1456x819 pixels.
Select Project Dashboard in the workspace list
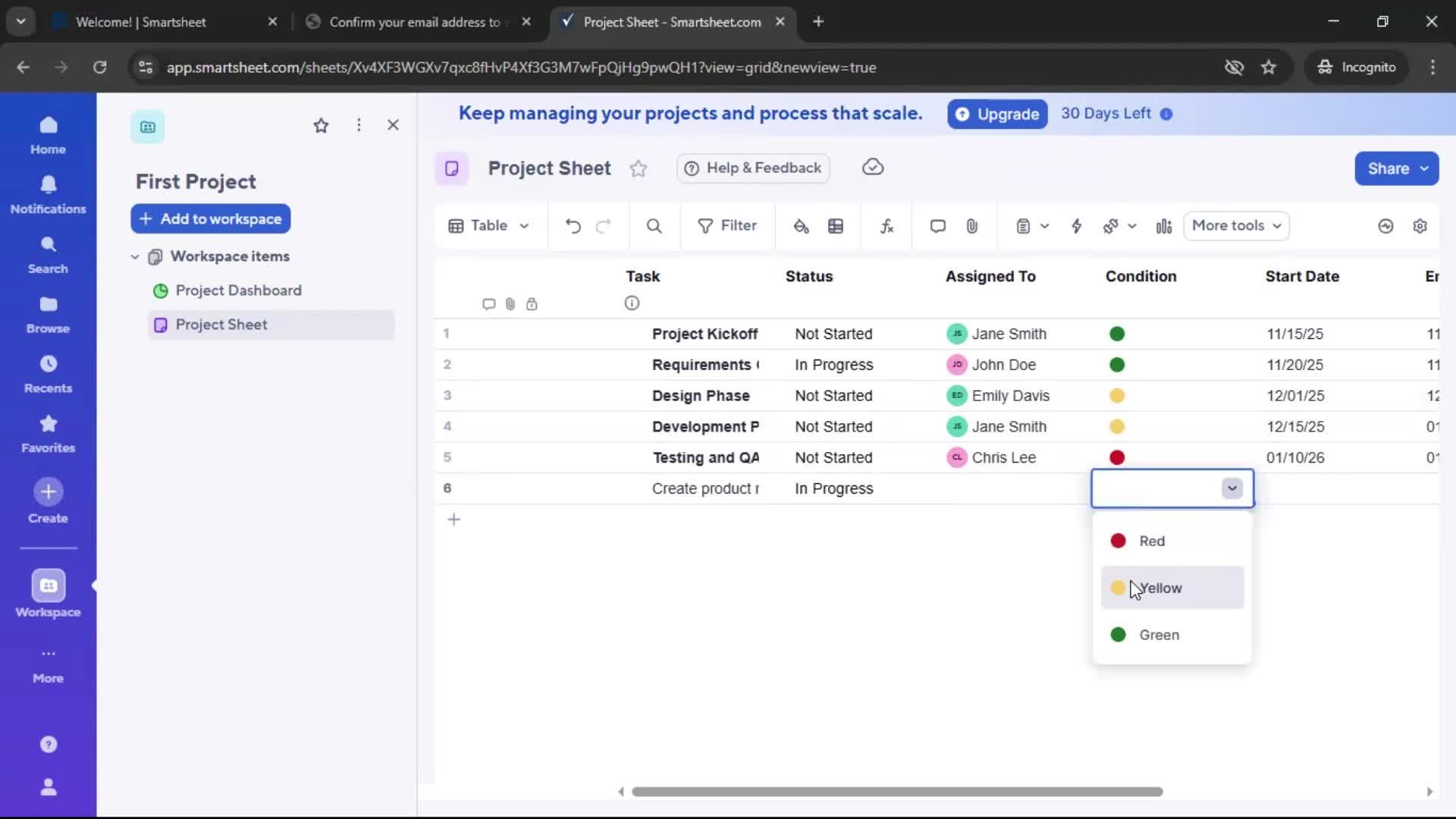click(x=238, y=290)
